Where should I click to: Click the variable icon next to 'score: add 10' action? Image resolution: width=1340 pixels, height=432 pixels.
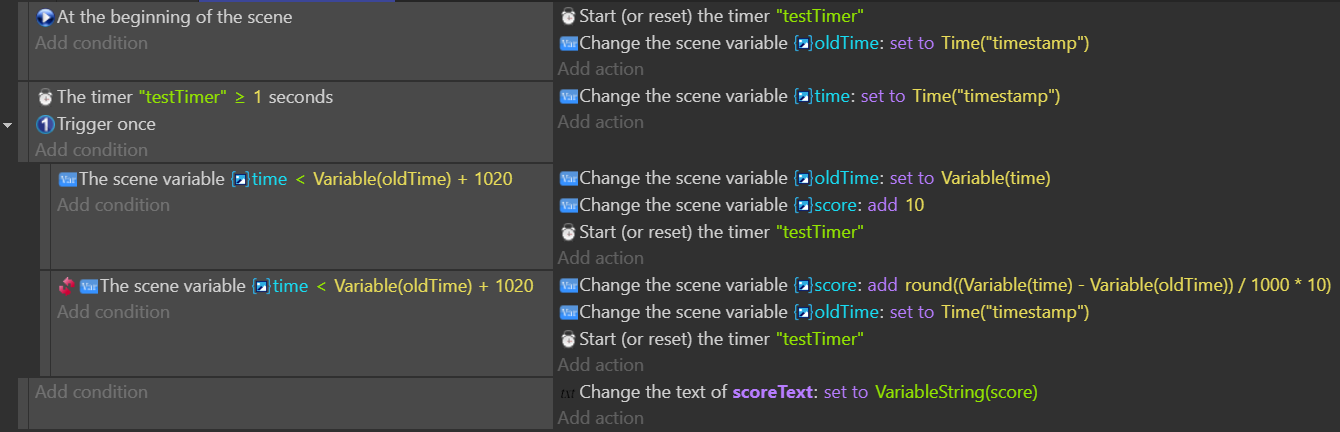(x=568, y=206)
